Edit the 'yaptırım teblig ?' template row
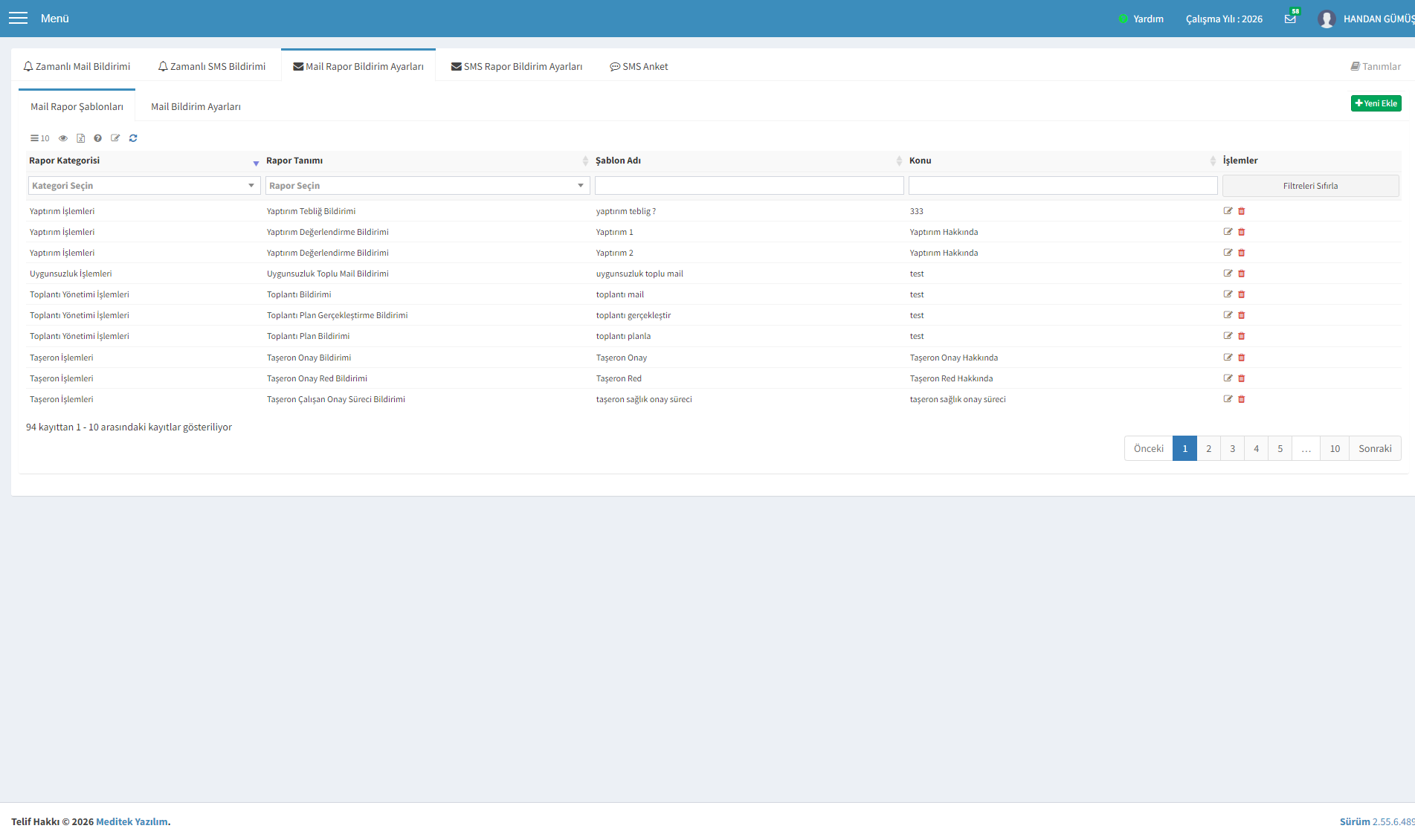Screen dimensions: 1415x840 (x=1228, y=211)
